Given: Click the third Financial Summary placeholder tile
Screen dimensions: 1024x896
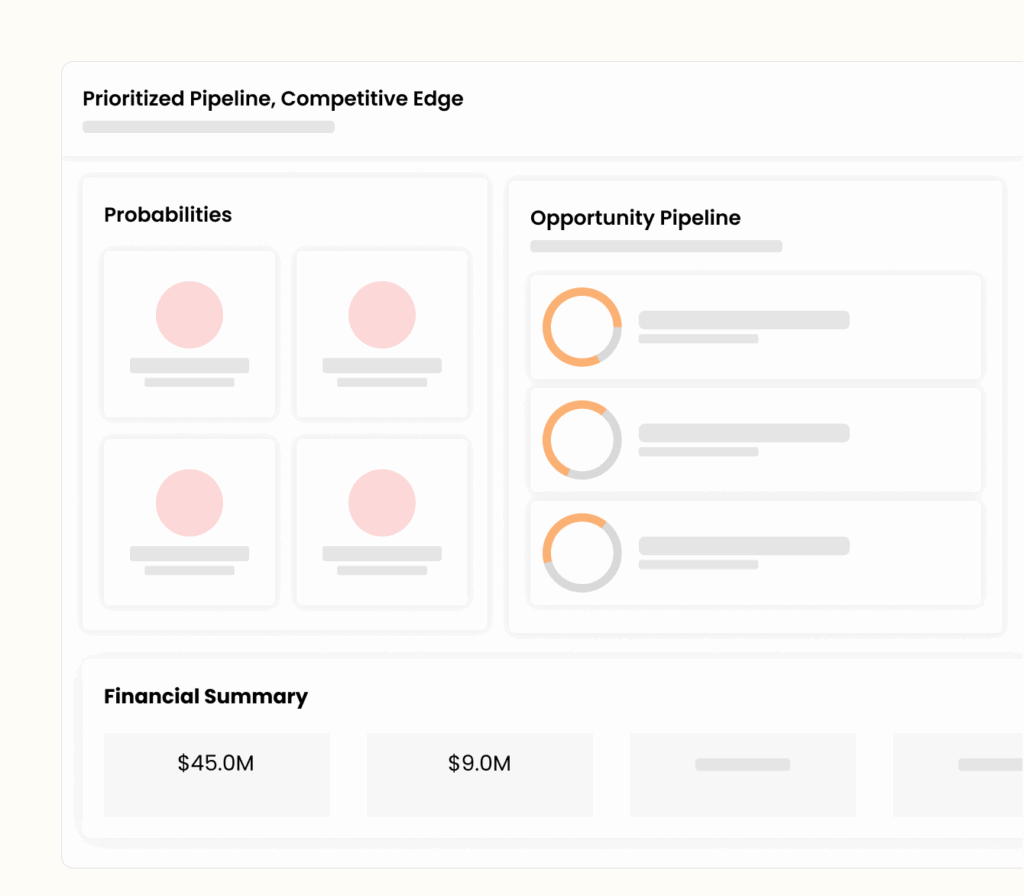Looking at the screenshot, I should click(742, 775).
